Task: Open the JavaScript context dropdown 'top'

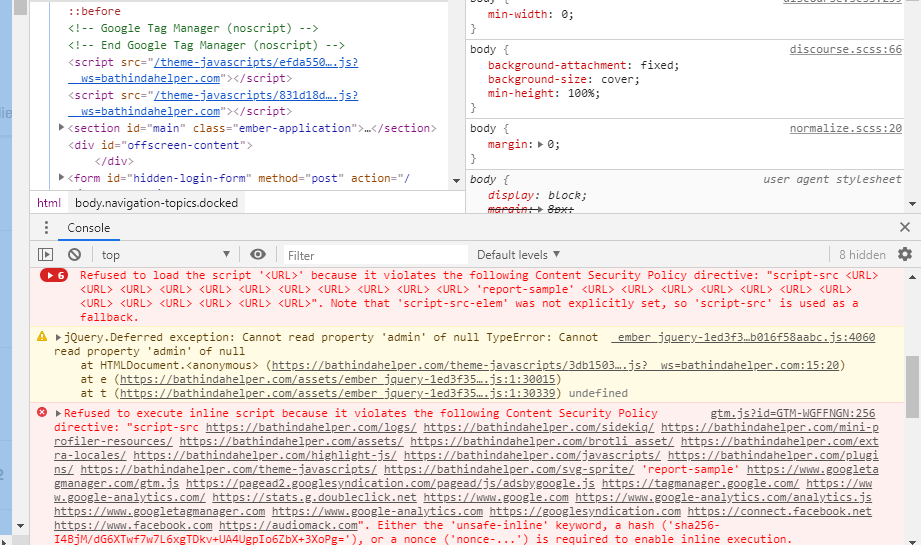Action: tap(166, 254)
